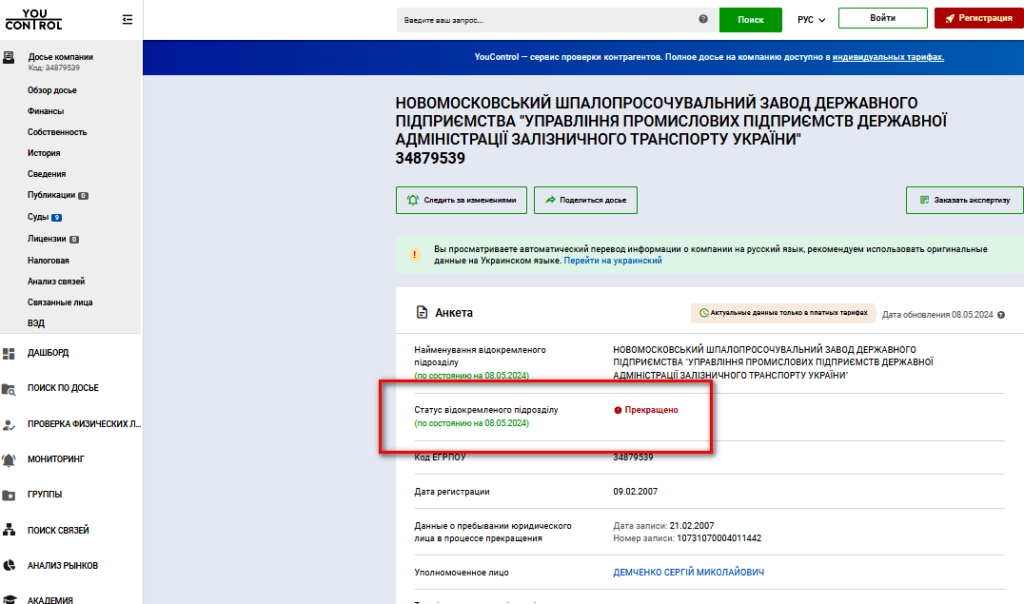This screenshot has height=604, width=1024.
Task: Follow the индивидуальных тарифах link
Action: coord(888,57)
